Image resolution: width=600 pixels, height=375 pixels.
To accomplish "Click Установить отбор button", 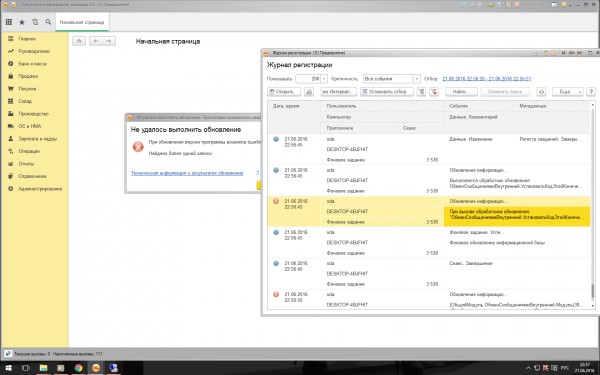I will 387,92.
